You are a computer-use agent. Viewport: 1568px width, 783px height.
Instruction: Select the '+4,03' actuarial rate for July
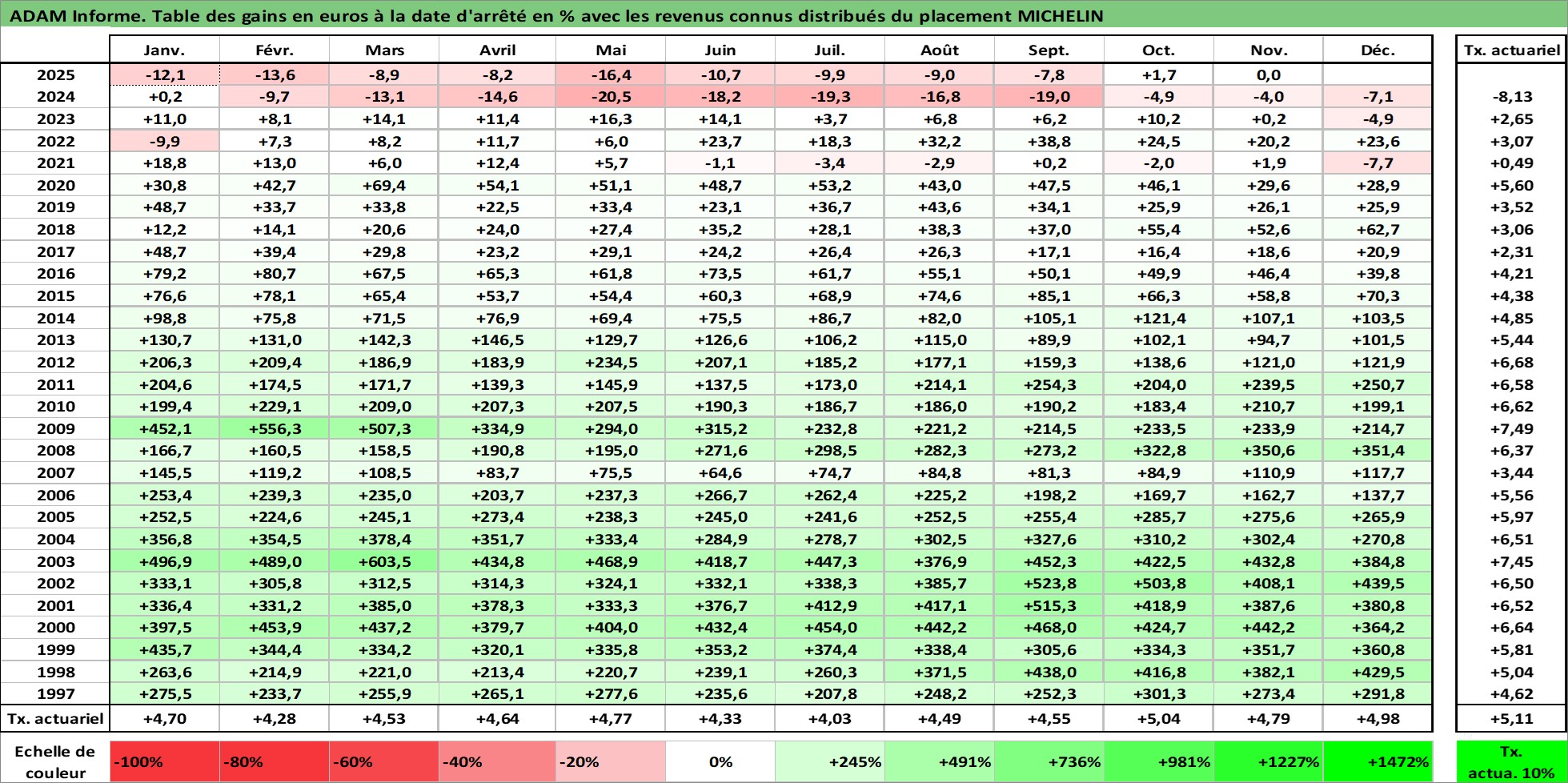tap(830, 718)
